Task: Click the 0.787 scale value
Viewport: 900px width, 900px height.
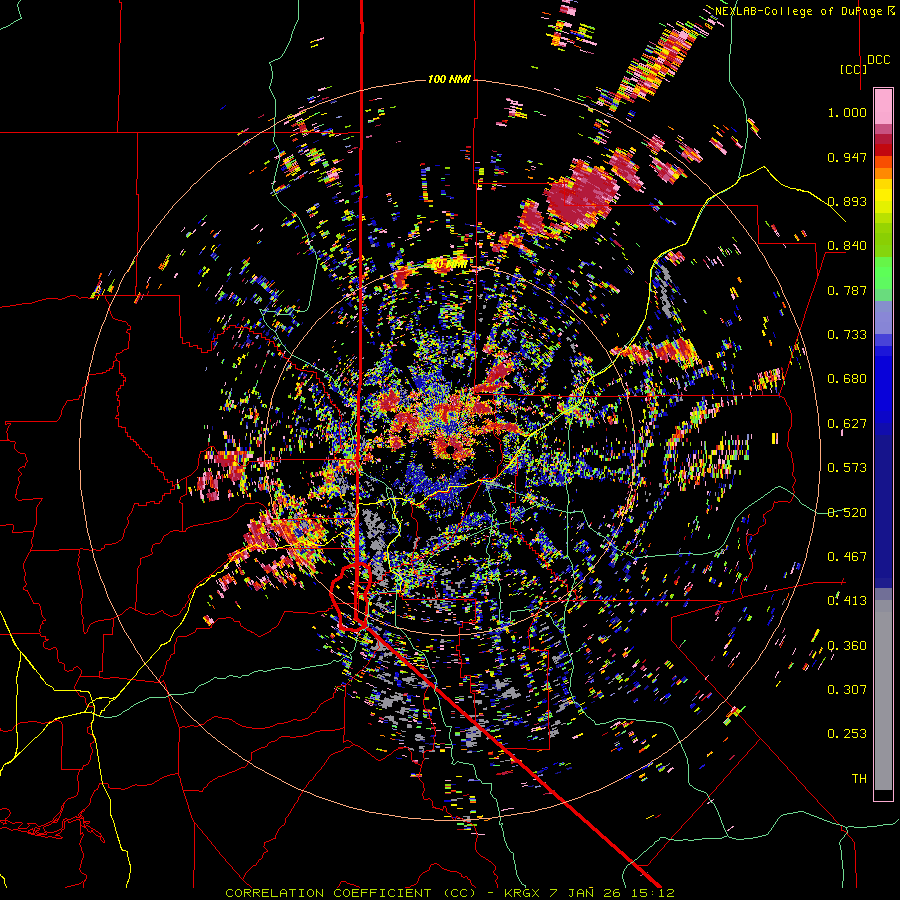Action: [x=847, y=290]
